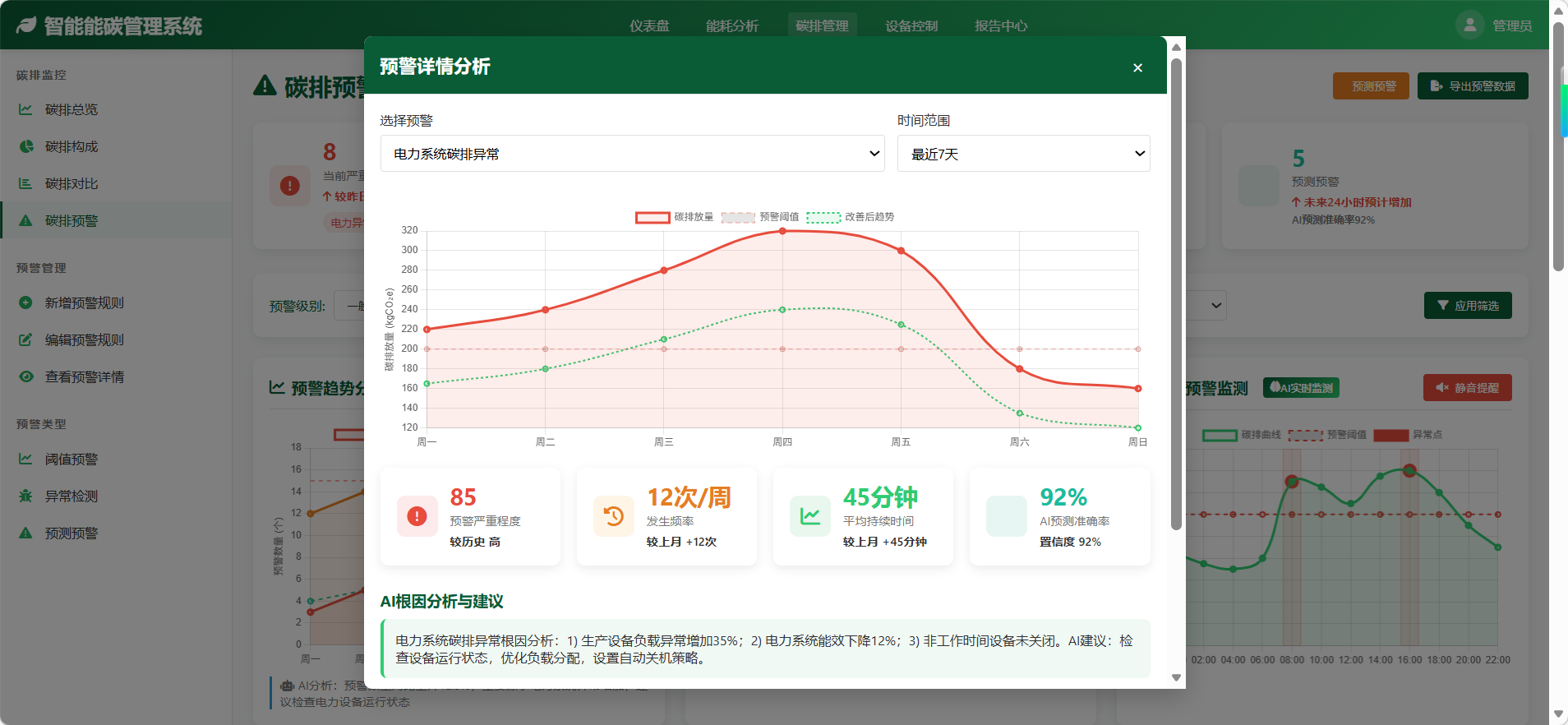Screen dimensions: 1568x725
Task: Click the 碳排总览 chart icon in sidebar
Action: tap(25, 109)
